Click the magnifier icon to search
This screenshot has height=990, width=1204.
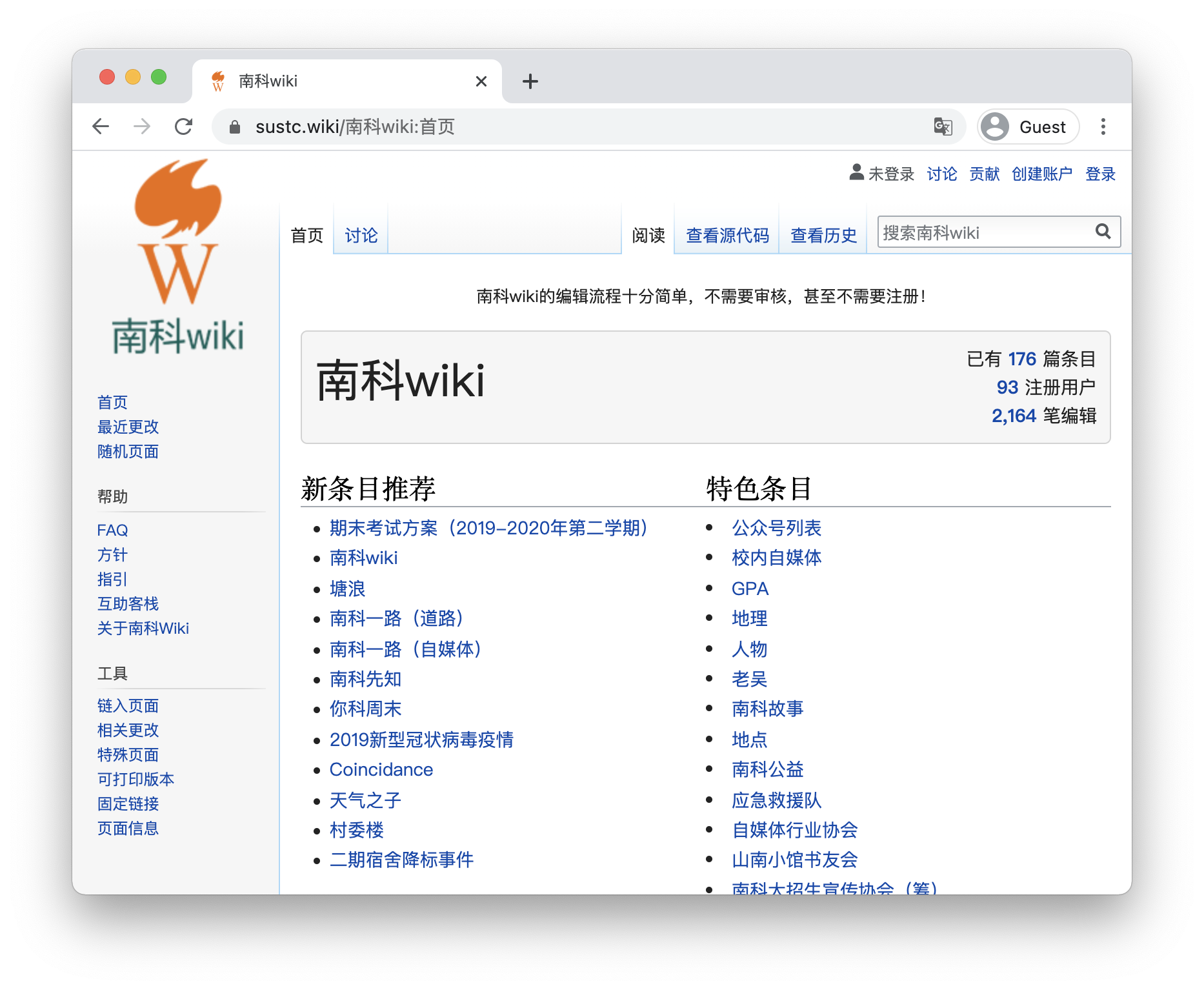pos(1103,232)
